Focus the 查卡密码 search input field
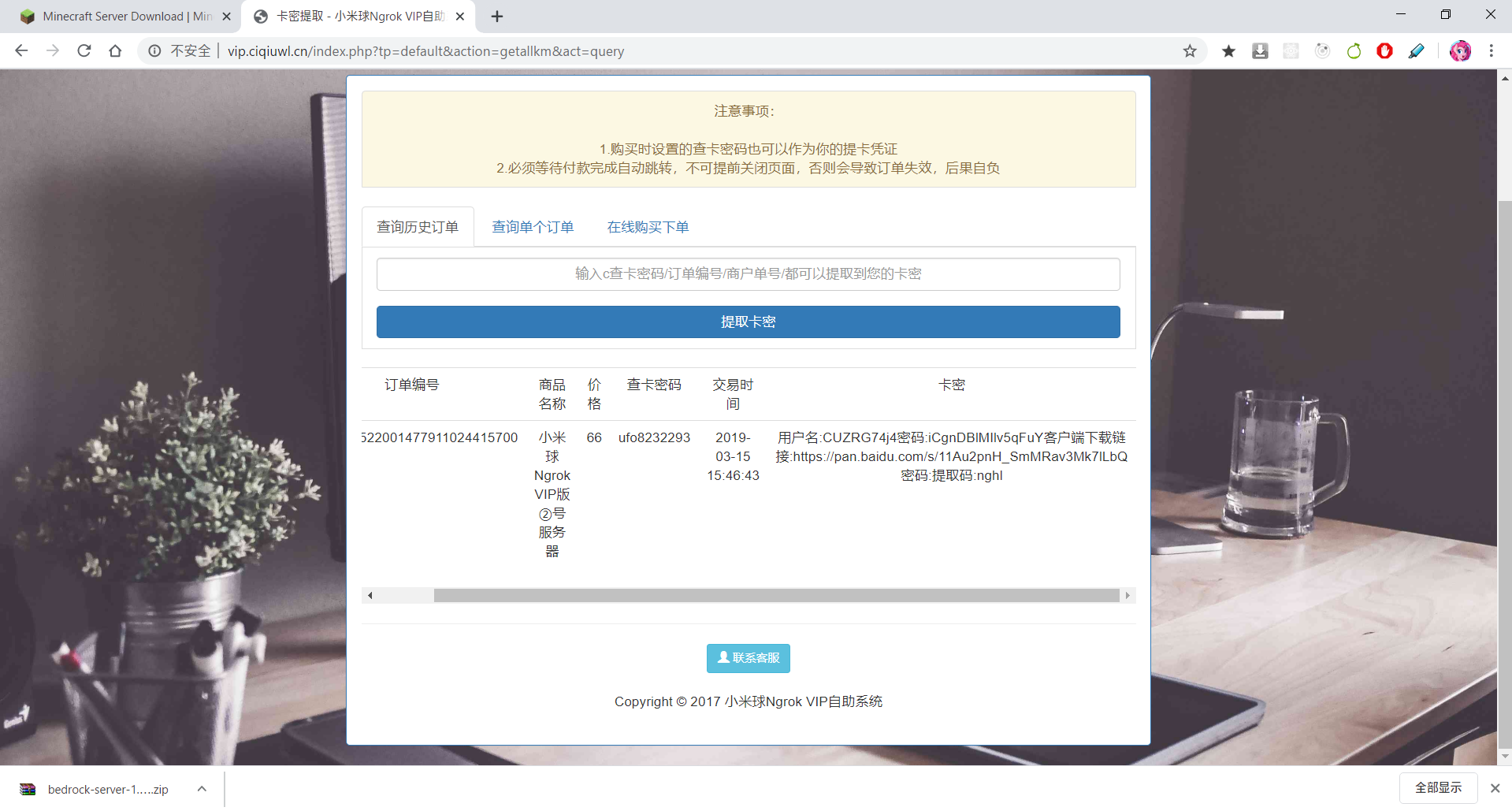 point(748,274)
